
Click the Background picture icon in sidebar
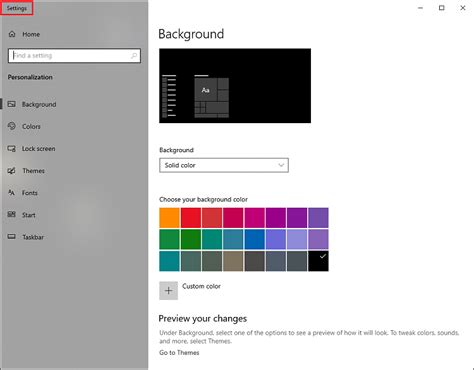tap(12, 104)
